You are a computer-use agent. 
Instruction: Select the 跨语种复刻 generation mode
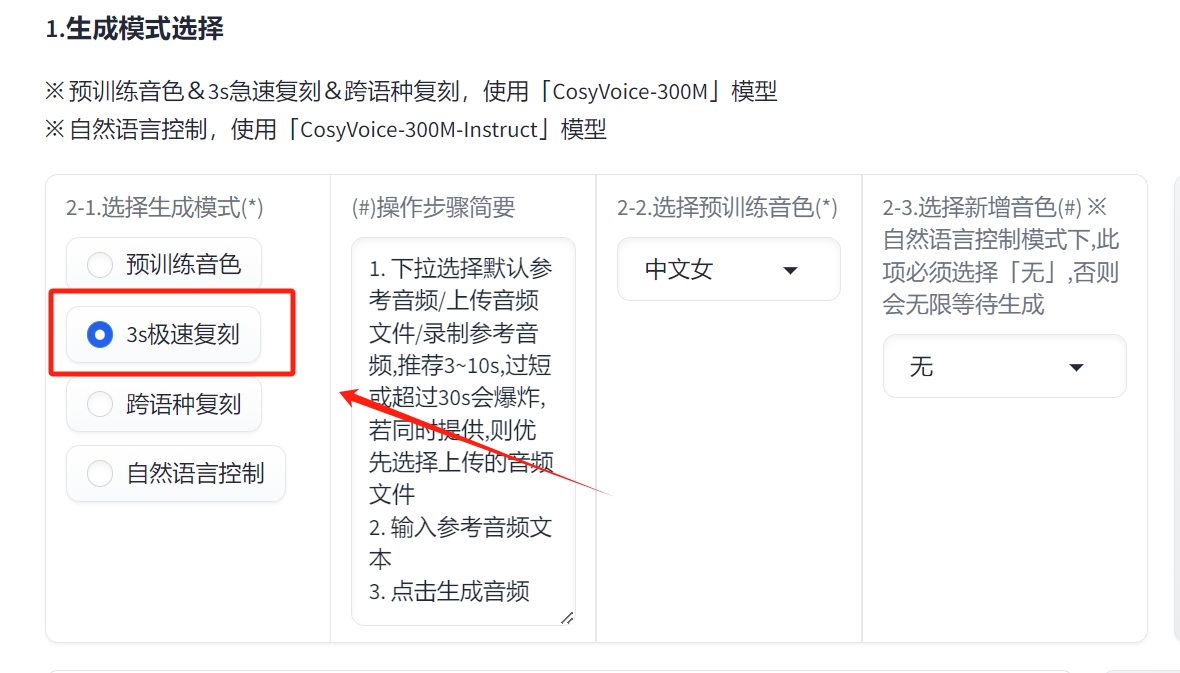[163, 404]
